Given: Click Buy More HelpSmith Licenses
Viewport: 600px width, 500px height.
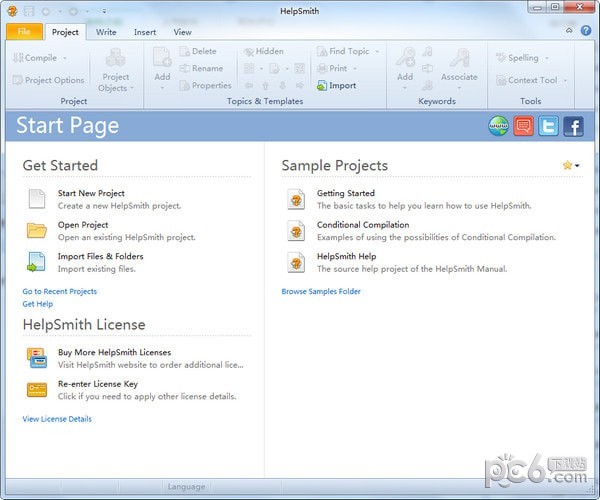Looking at the screenshot, I should [114, 352].
